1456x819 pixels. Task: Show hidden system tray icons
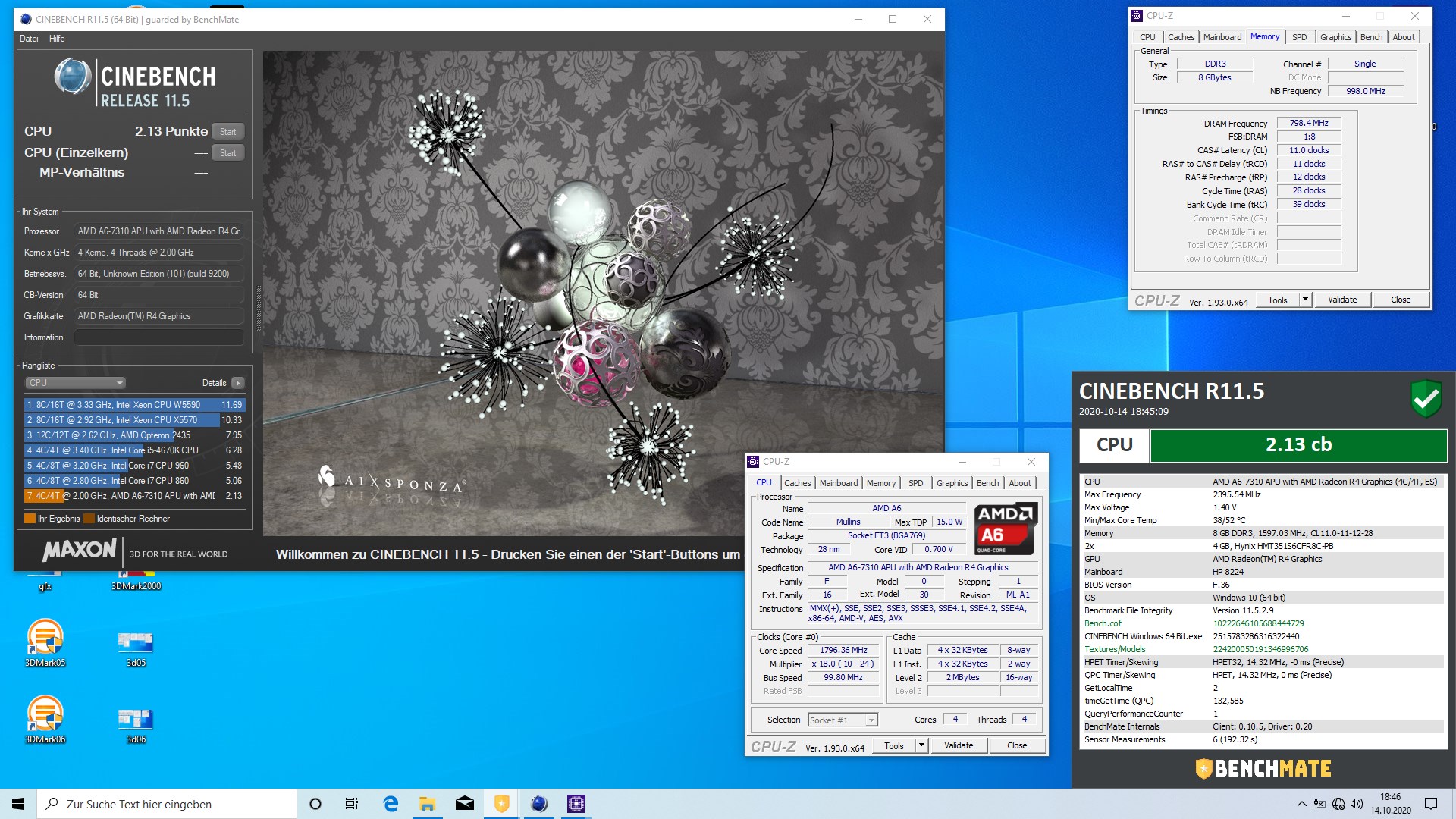click(1302, 804)
